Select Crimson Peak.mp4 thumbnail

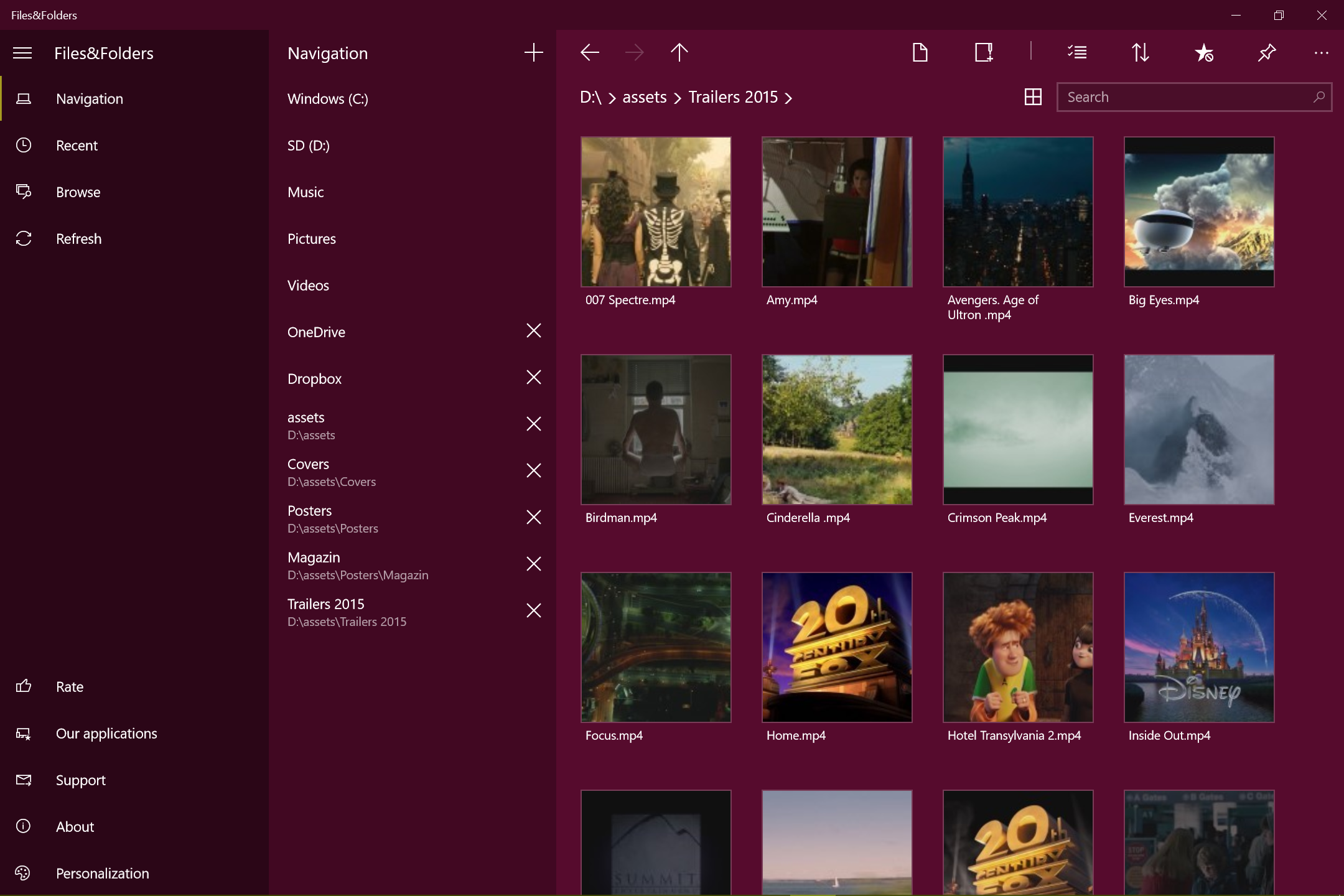point(1018,429)
